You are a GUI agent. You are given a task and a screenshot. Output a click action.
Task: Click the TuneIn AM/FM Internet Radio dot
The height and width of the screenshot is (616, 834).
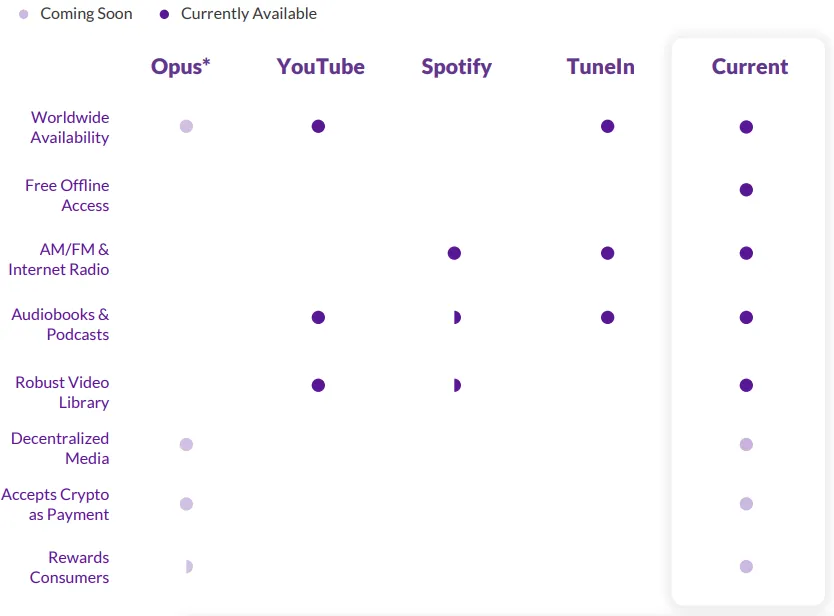pos(607,253)
